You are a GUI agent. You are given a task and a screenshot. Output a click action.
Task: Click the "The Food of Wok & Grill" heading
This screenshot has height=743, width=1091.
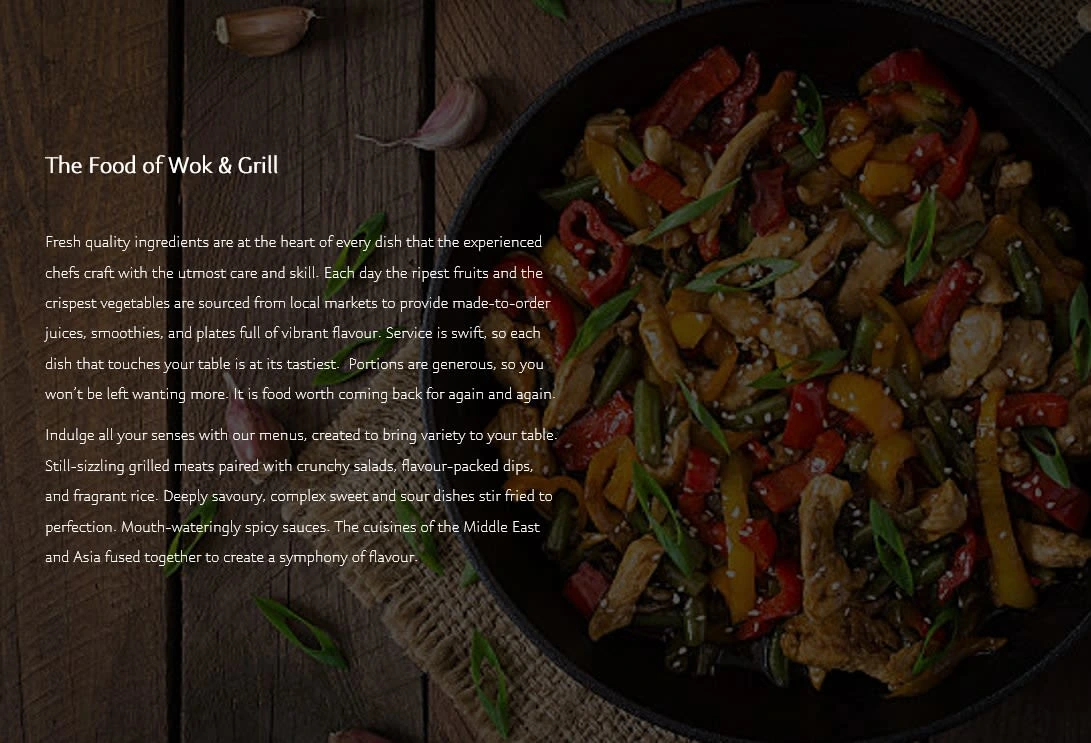point(161,166)
